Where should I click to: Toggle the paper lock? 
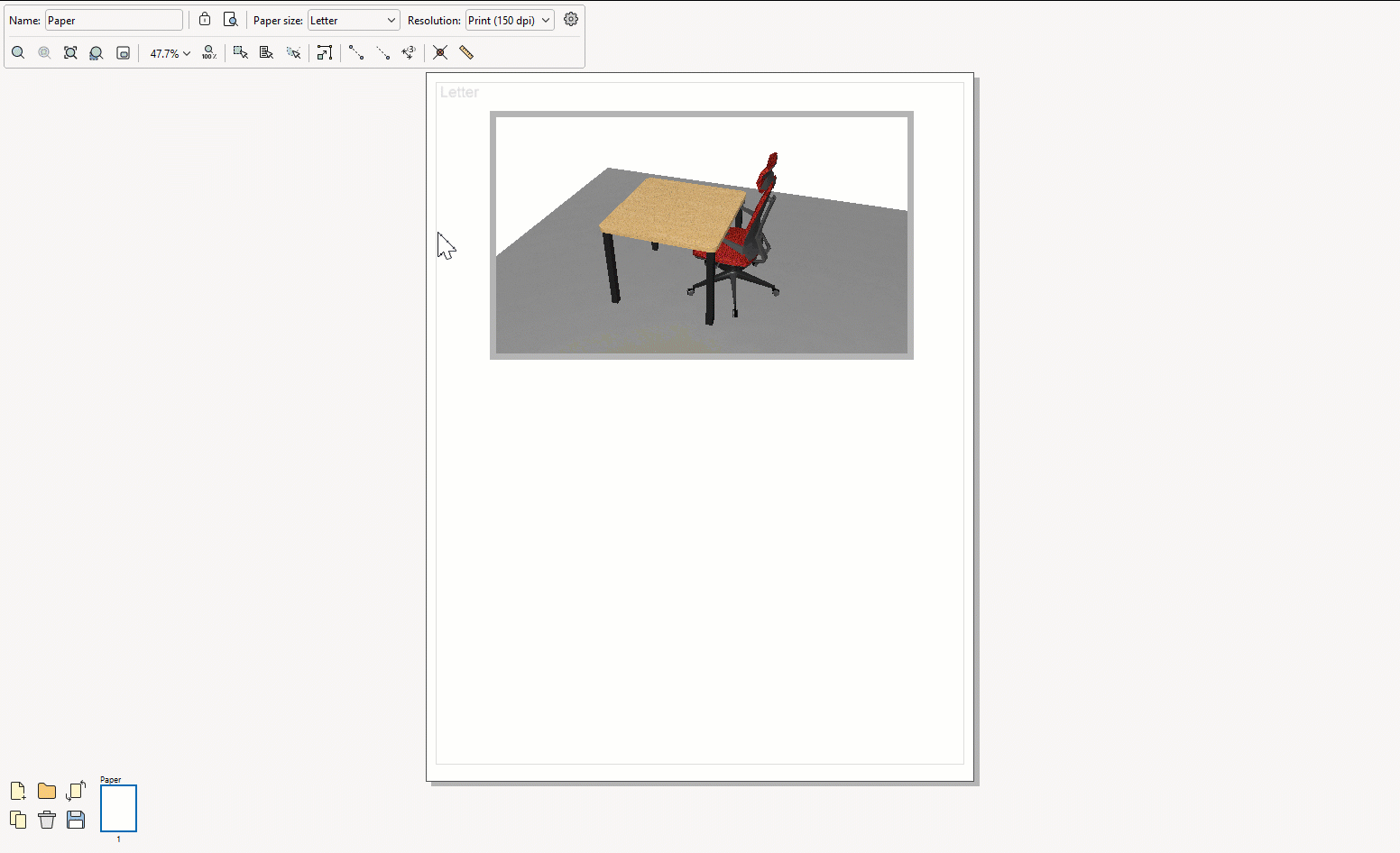[x=205, y=18]
